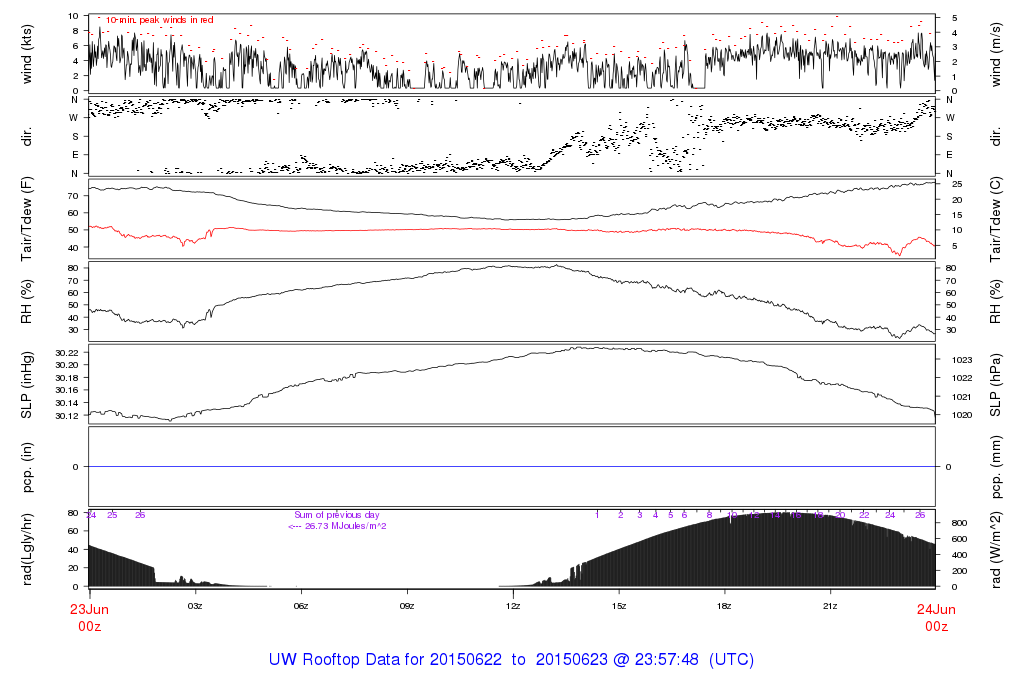Viewport: 1024px width, 700px height.
Task: Select the 'wind (kts)' left axis label
Action: (x=27, y=52)
